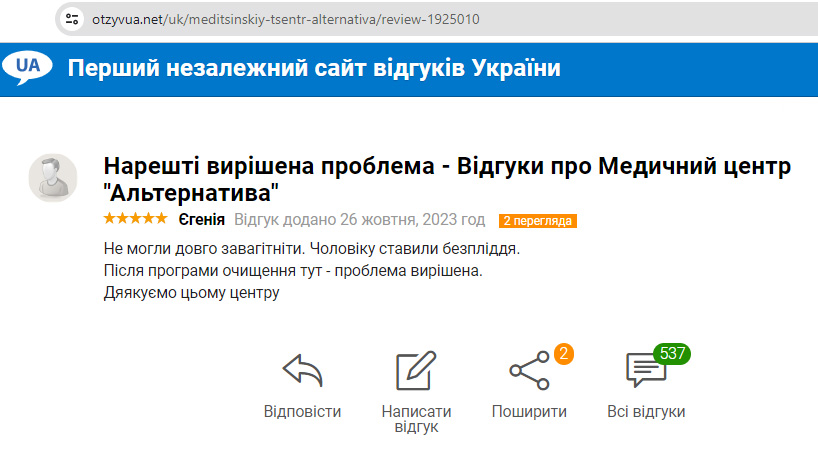Click the five-star orange rating

pos(135,219)
